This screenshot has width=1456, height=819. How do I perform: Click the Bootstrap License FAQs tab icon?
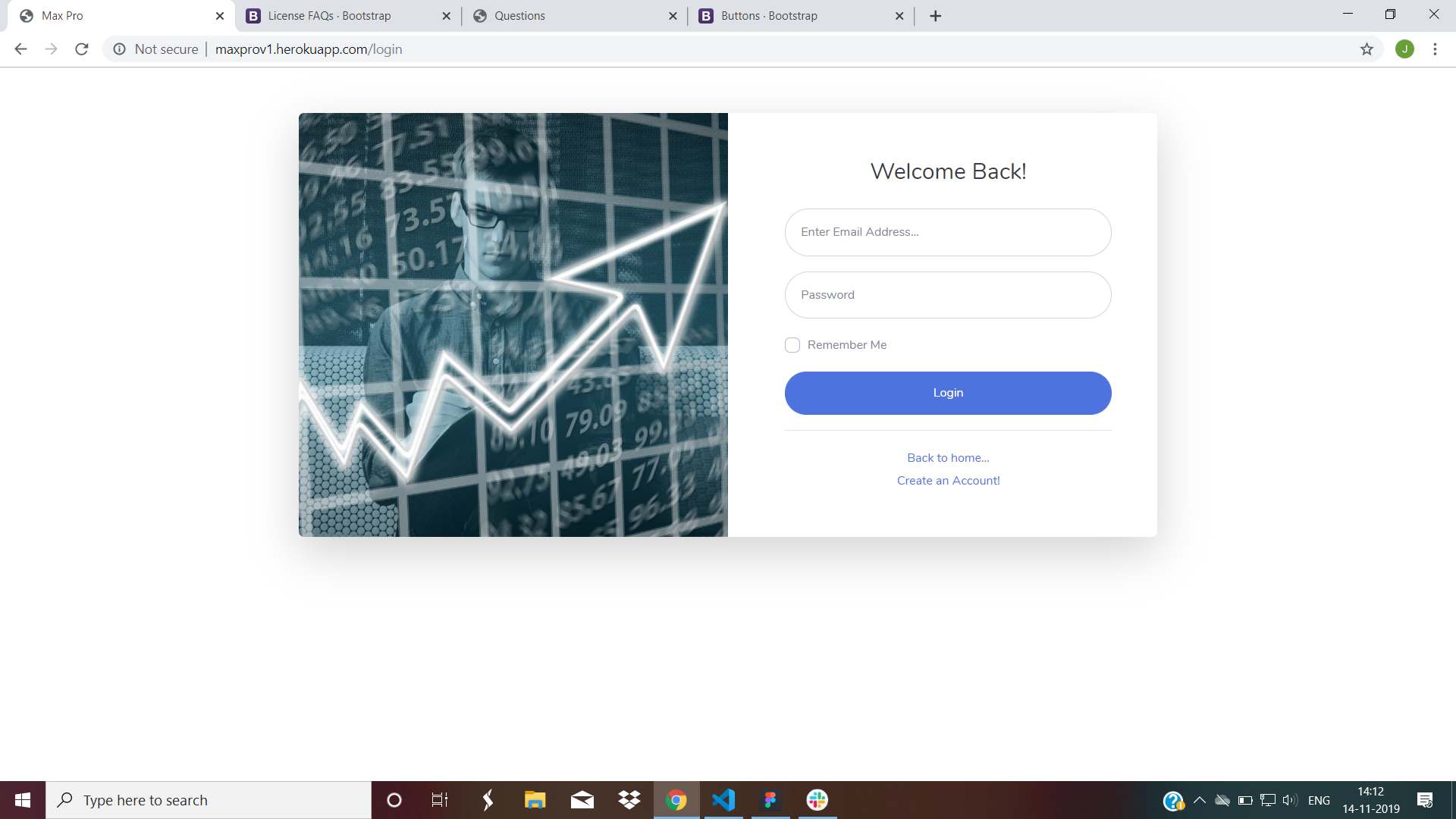(x=253, y=15)
